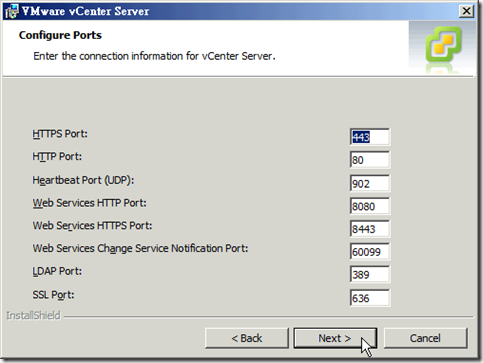Click the 'Web Services HTTPS Port:' label
The width and height of the screenshot is (483, 363).
[92, 226]
